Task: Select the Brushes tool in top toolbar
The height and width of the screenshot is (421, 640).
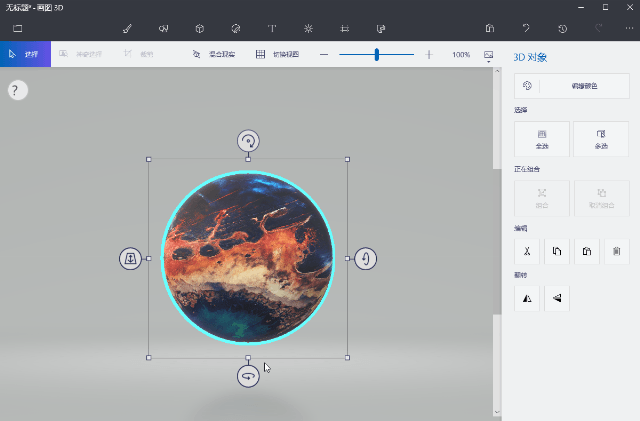Action: click(x=127, y=28)
